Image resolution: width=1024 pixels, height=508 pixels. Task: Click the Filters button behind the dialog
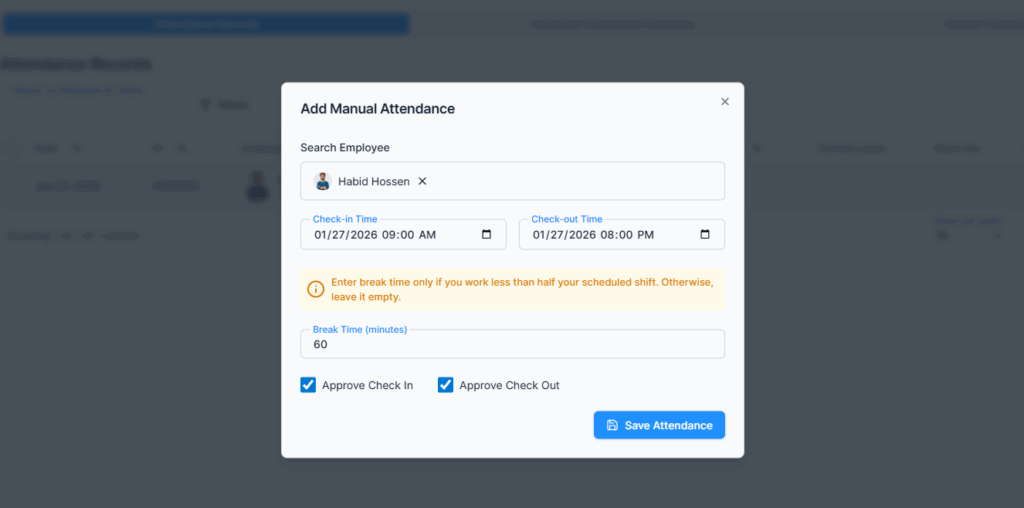click(x=225, y=104)
